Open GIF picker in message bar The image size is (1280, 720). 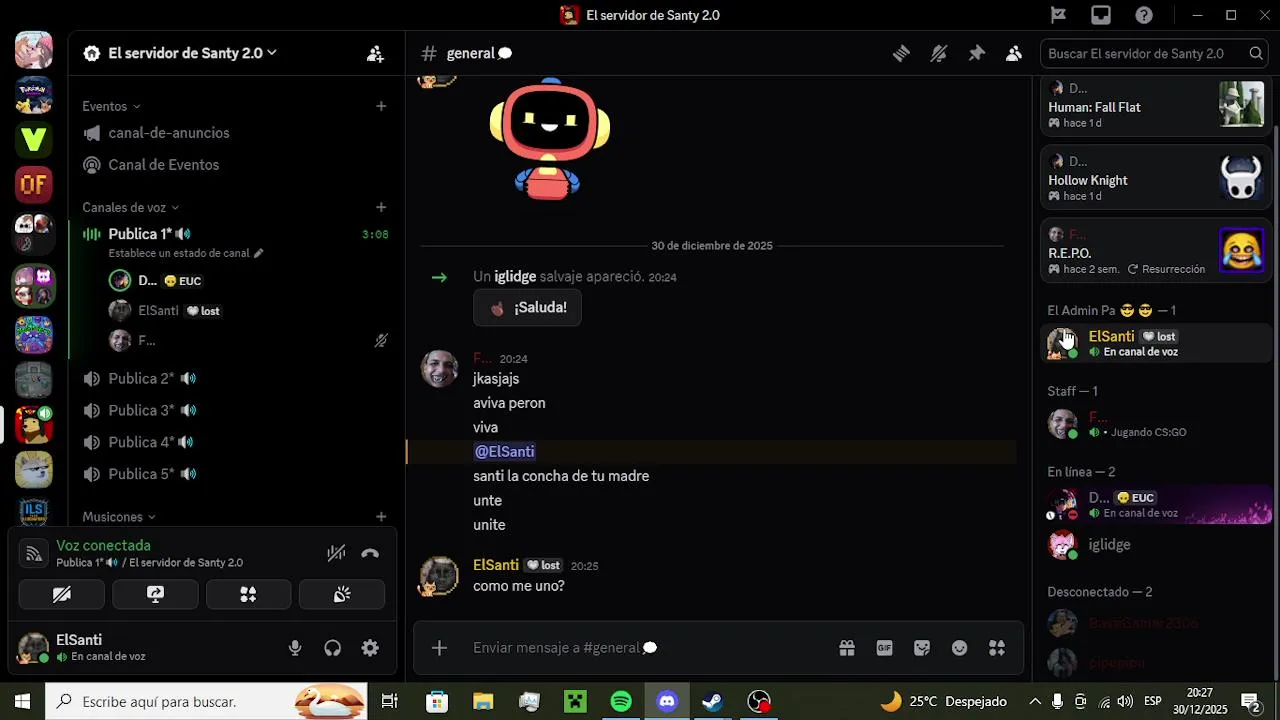[x=884, y=648]
